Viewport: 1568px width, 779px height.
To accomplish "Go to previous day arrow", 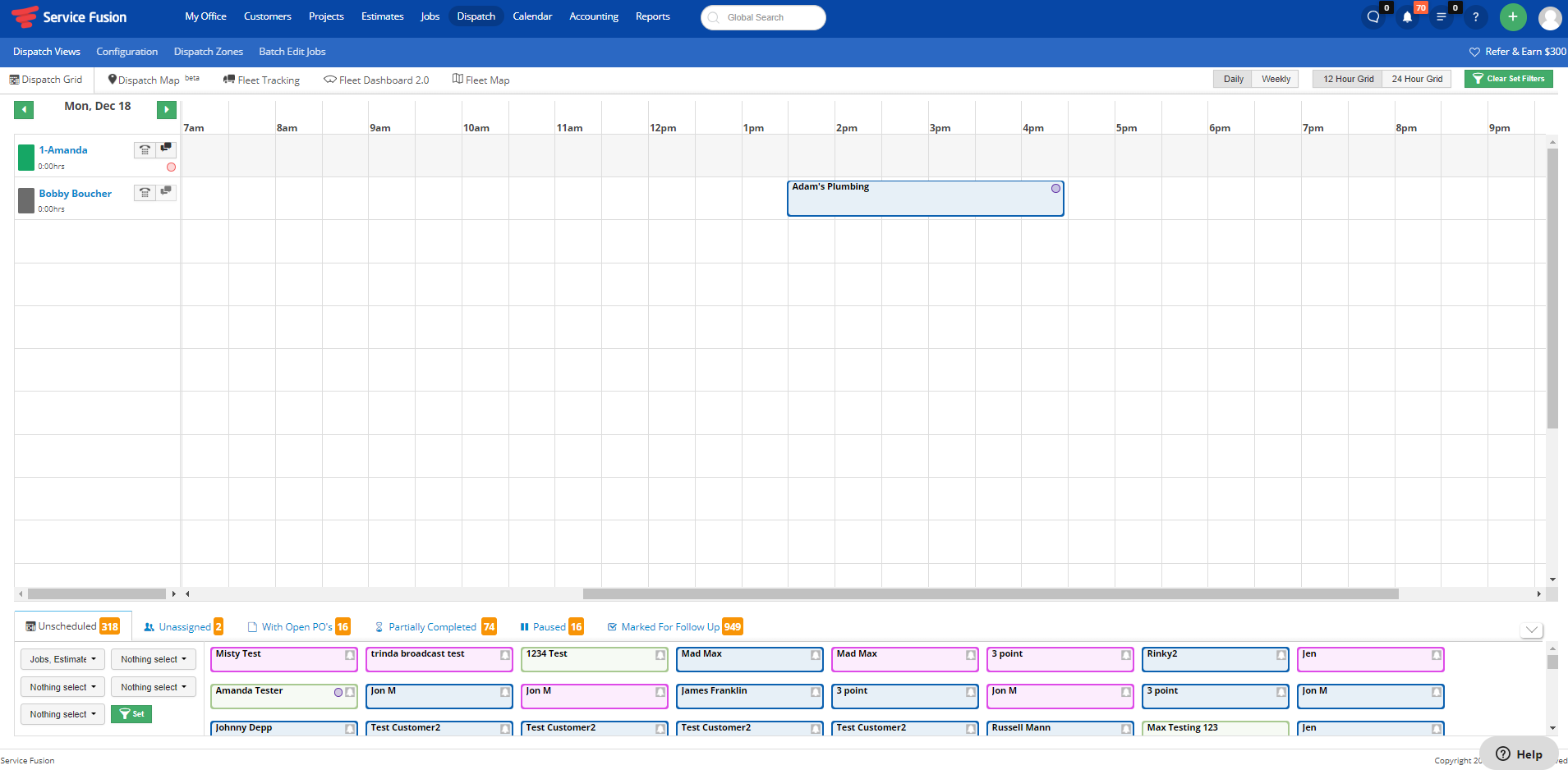I will point(24,110).
